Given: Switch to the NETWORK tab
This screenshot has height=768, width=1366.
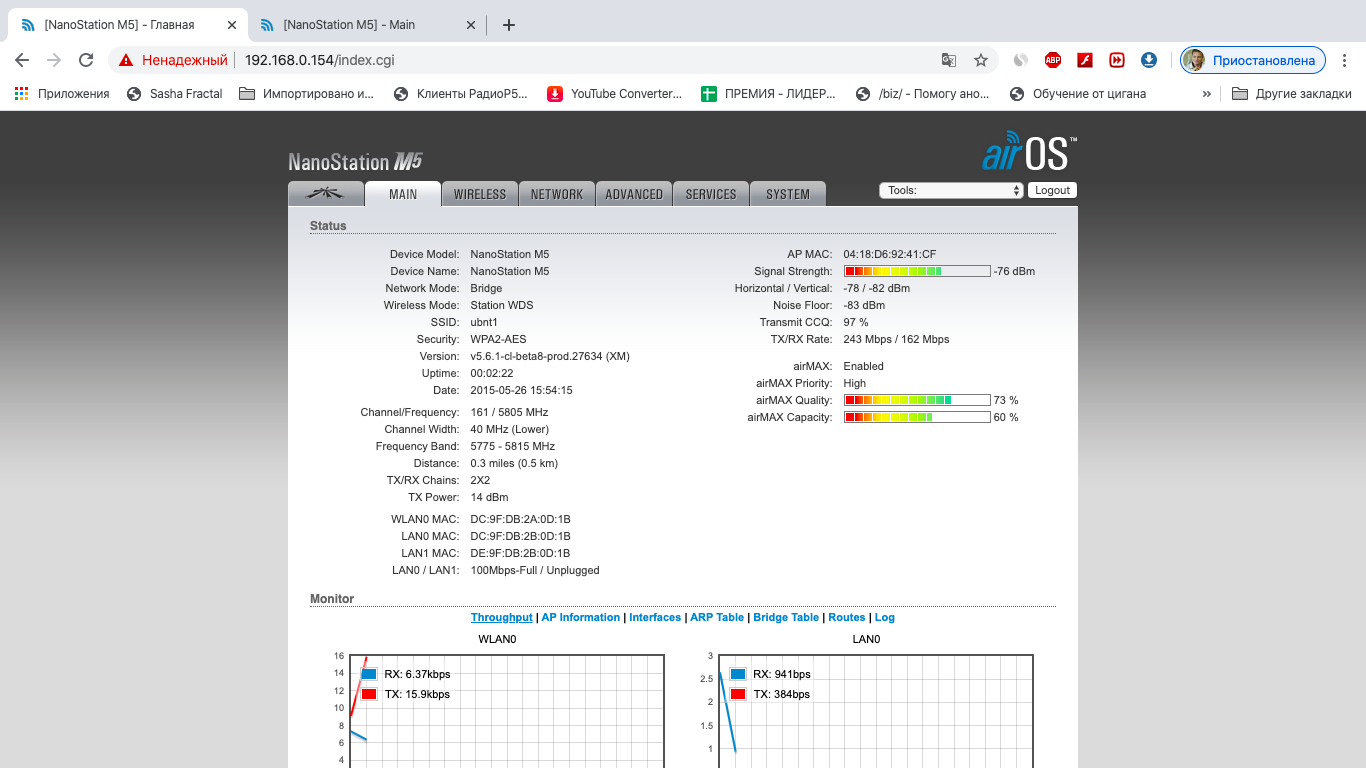Looking at the screenshot, I should (x=557, y=194).
